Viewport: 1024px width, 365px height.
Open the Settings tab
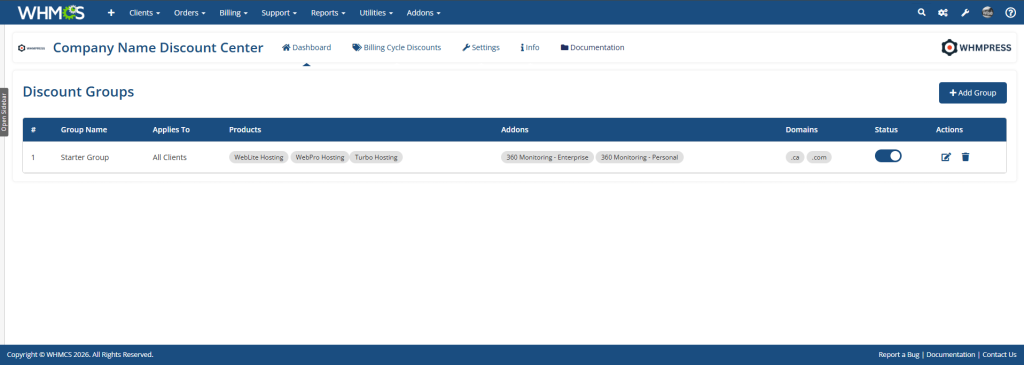[x=481, y=48]
